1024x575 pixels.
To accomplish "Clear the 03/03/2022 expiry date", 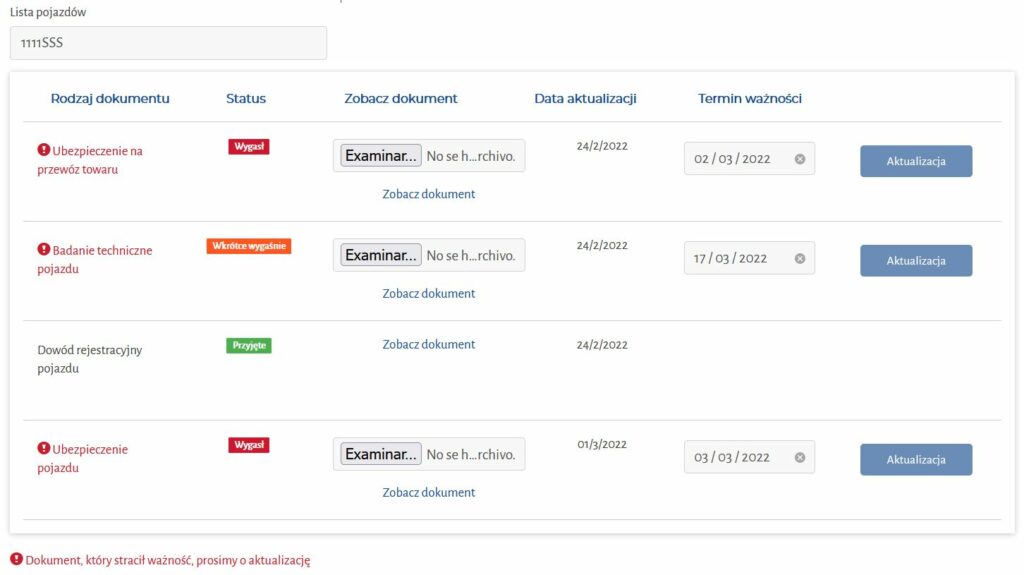I will pyautogui.click(x=799, y=457).
